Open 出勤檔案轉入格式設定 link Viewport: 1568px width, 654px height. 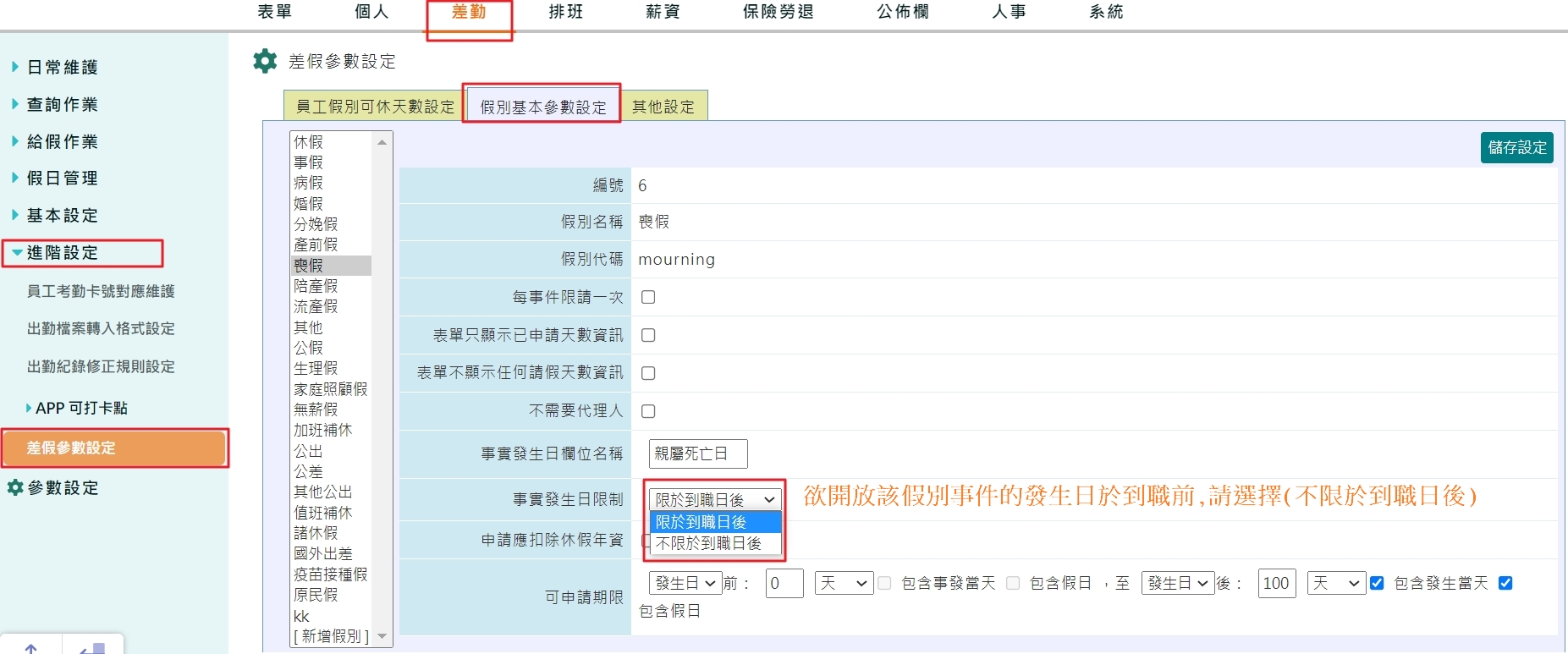pyautogui.click(x=101, y=328)
